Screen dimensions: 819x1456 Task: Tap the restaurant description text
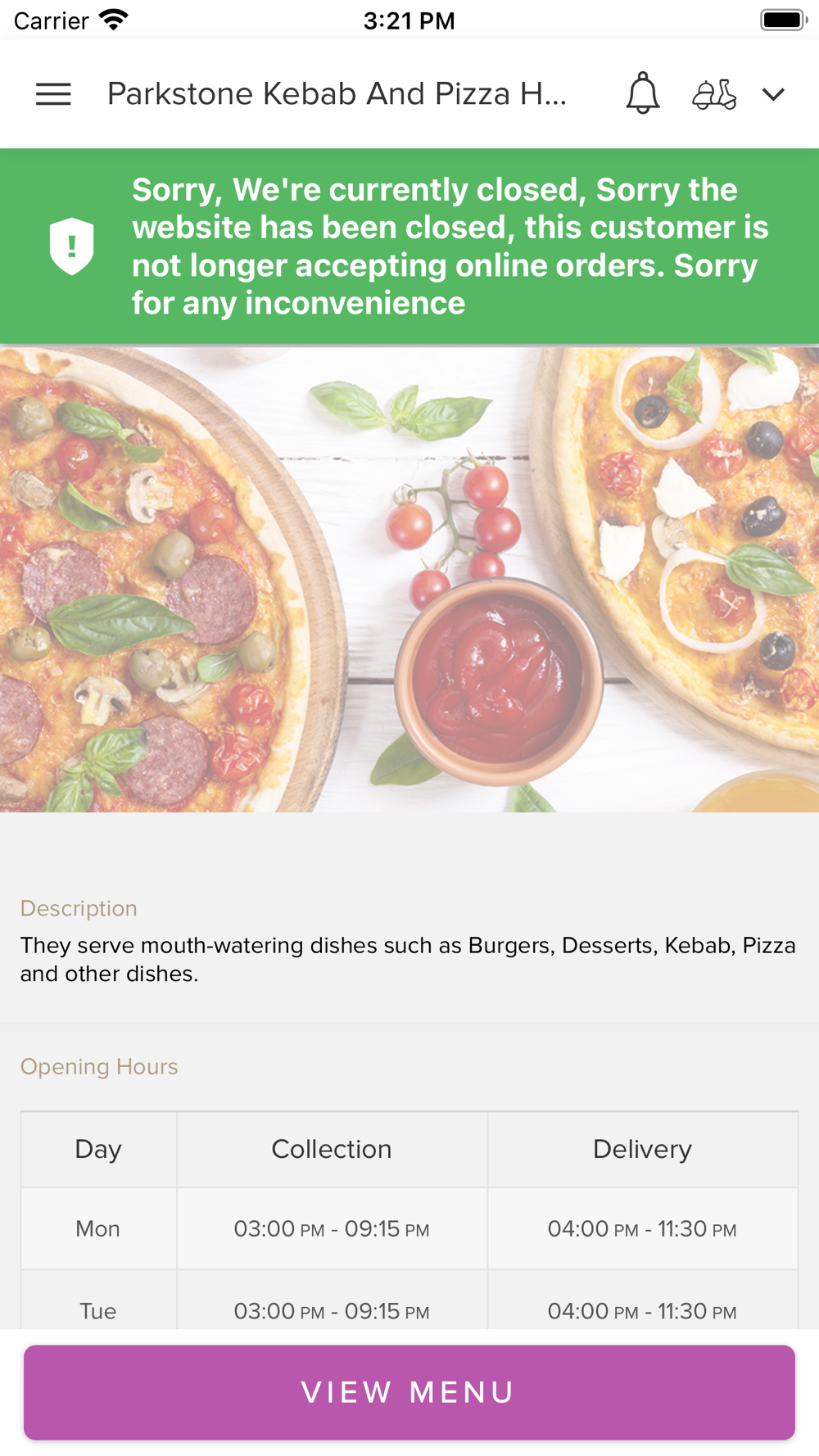pyautogui.click(x=408, y=959)
